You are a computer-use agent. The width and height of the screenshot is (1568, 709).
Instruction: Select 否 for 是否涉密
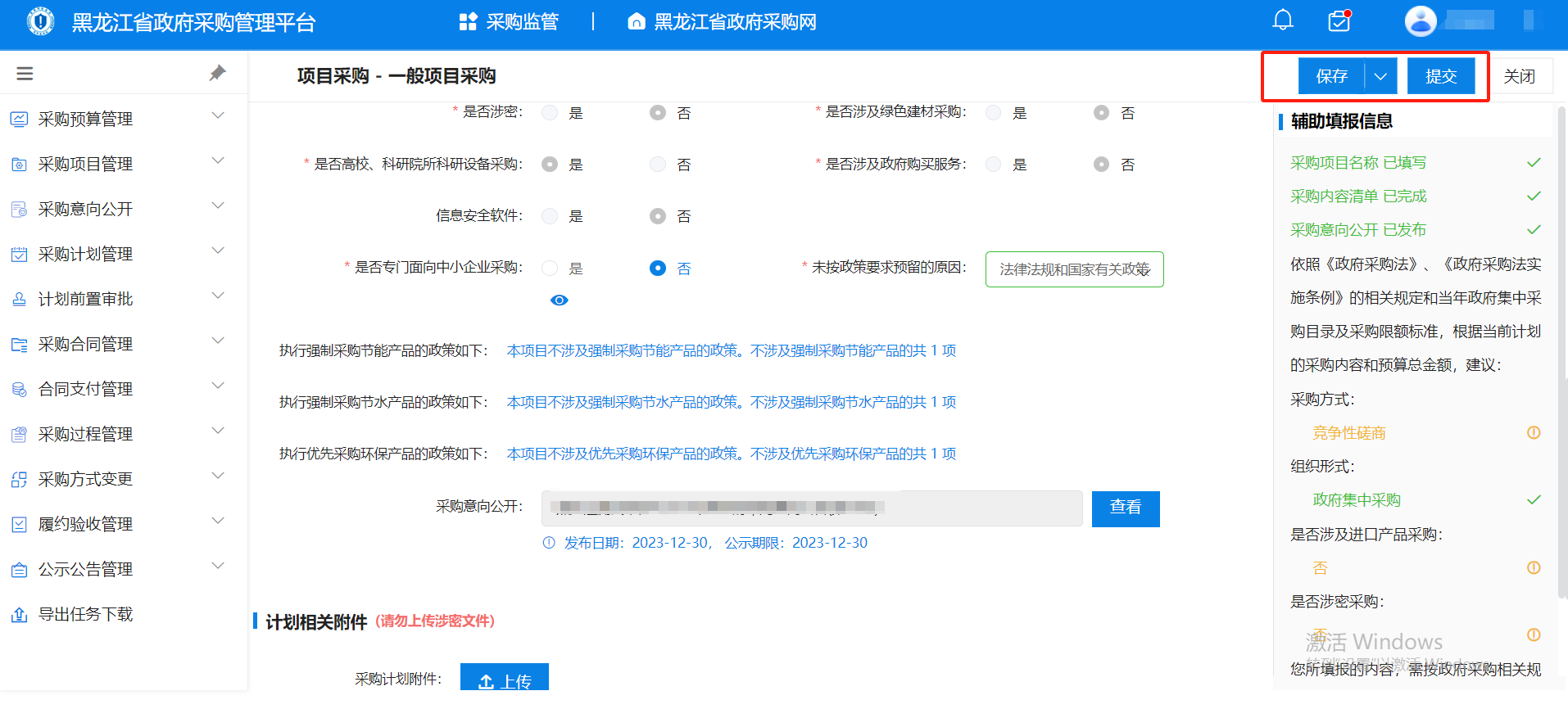click(658, 113)
